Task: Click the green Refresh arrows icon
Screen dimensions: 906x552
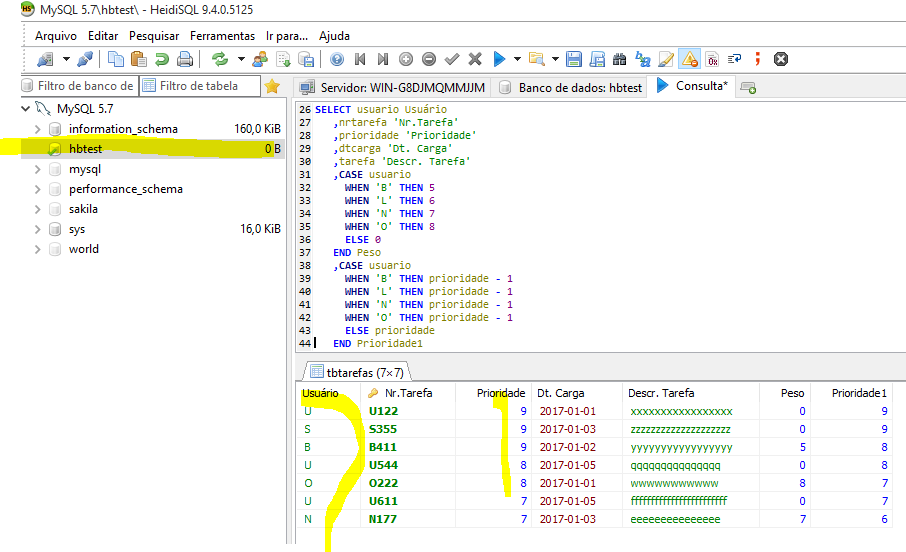Action: (220, 59)
